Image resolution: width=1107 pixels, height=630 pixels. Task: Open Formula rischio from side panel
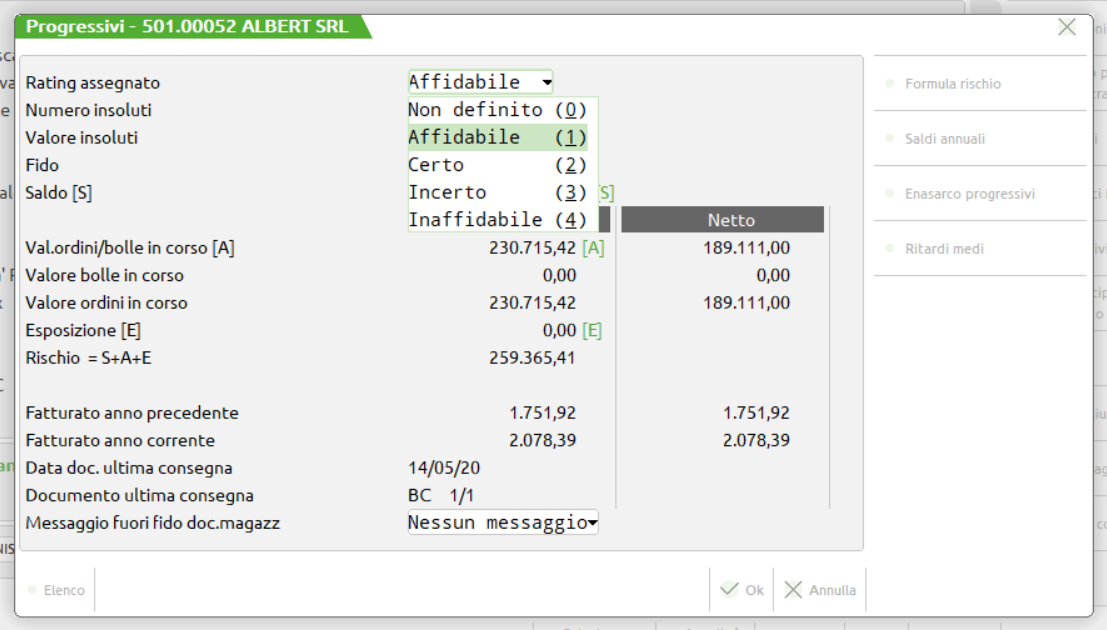point(952,84)
